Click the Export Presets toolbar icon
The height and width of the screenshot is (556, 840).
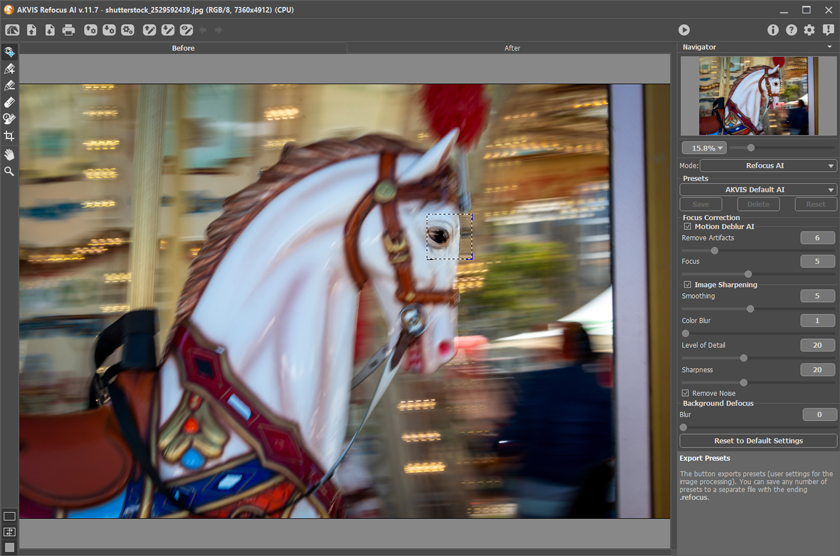109,30
